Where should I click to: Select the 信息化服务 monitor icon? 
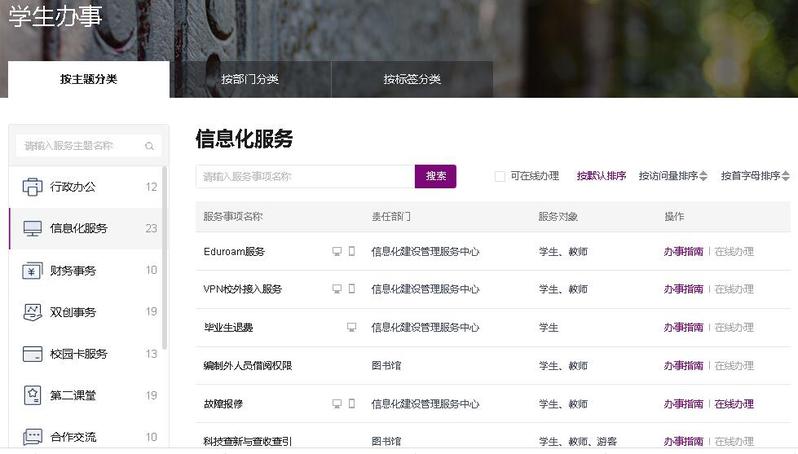point(32,229)
